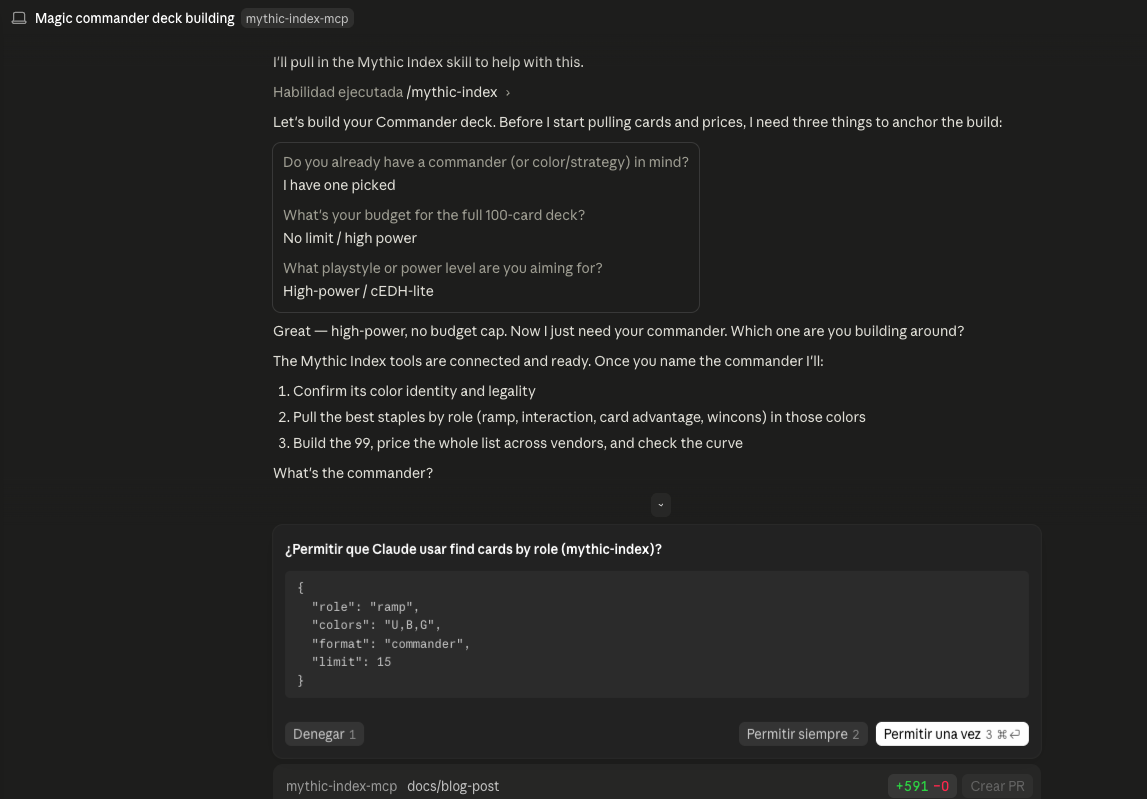Viewport: 1147px width, 799px height.
Task: Open the mythic-index-mcp tag in header
Action: click(297, 18)
